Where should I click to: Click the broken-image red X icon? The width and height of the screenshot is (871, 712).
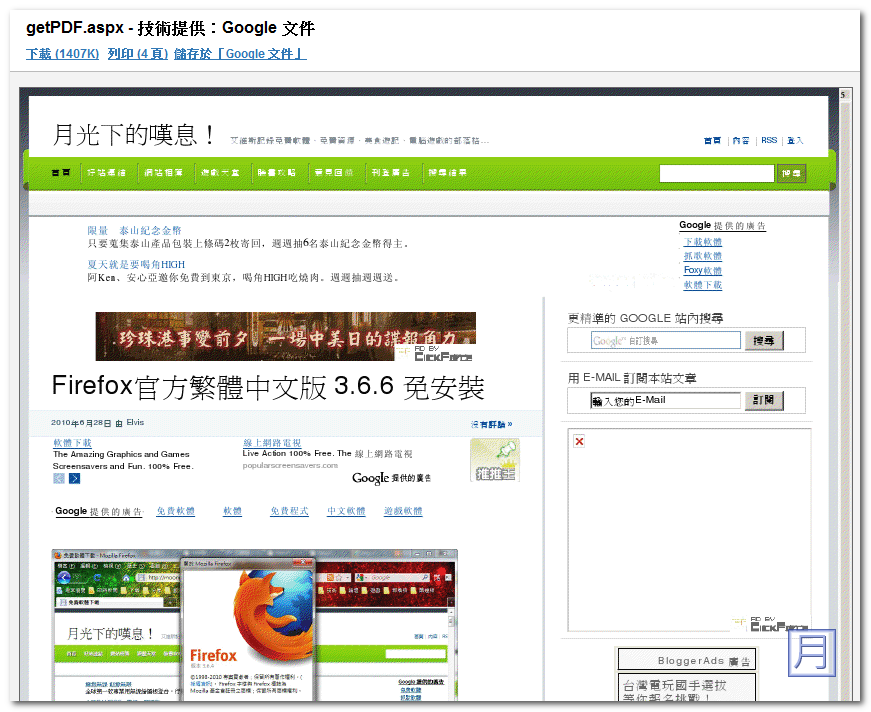coord(578,440)
